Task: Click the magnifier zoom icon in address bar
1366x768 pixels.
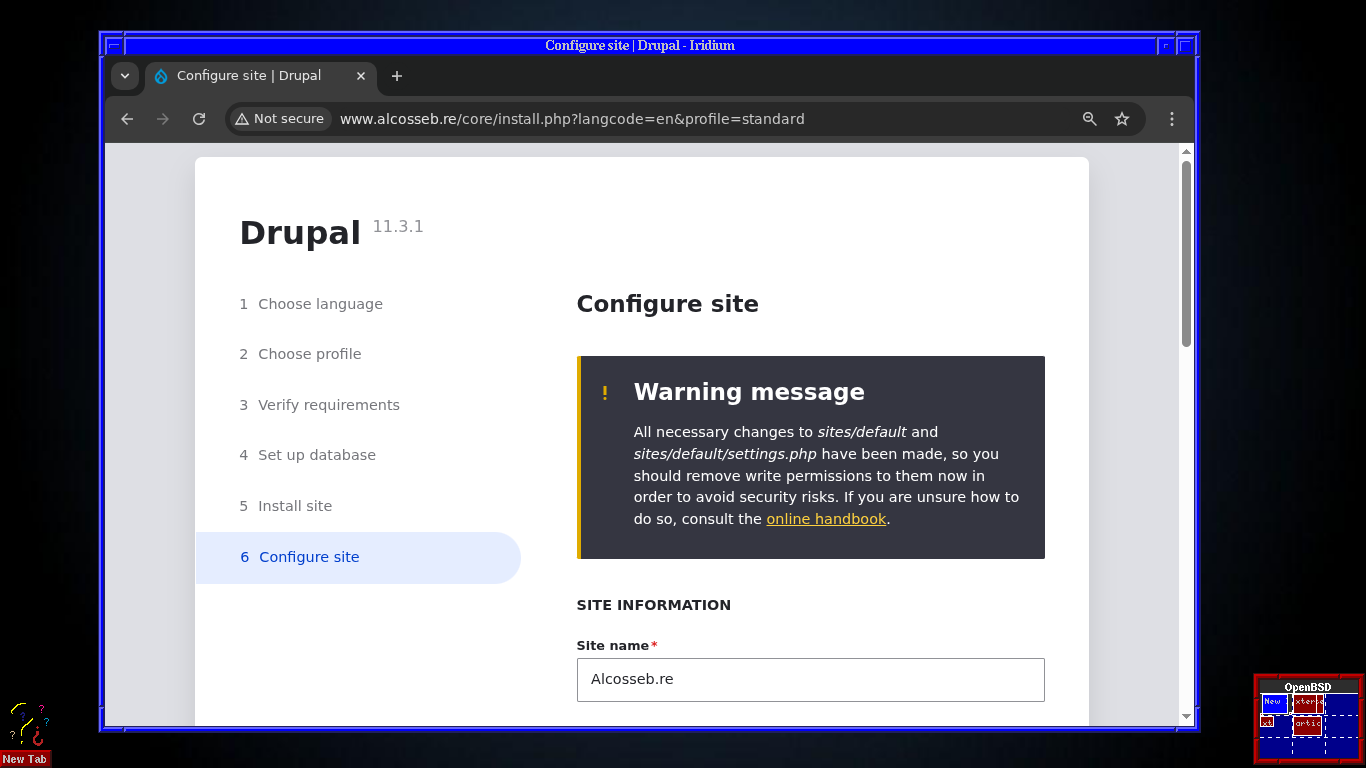Action: tap(1089, 118)
